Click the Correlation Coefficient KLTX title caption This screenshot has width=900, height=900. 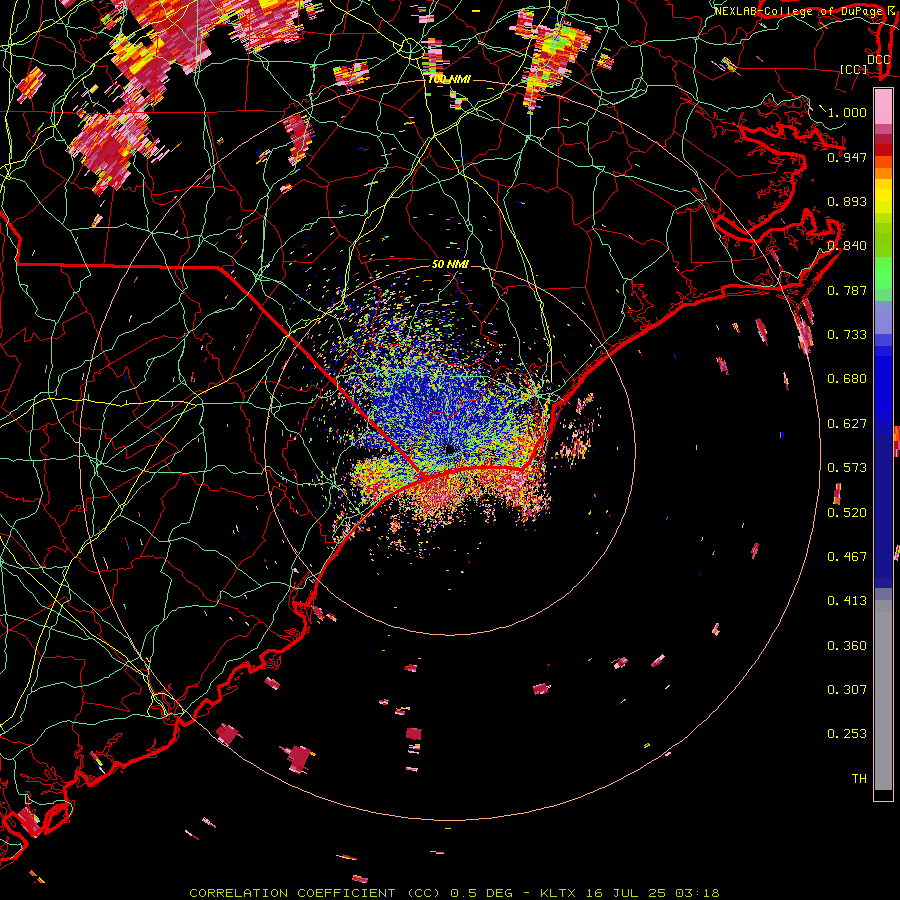[454, 893]
